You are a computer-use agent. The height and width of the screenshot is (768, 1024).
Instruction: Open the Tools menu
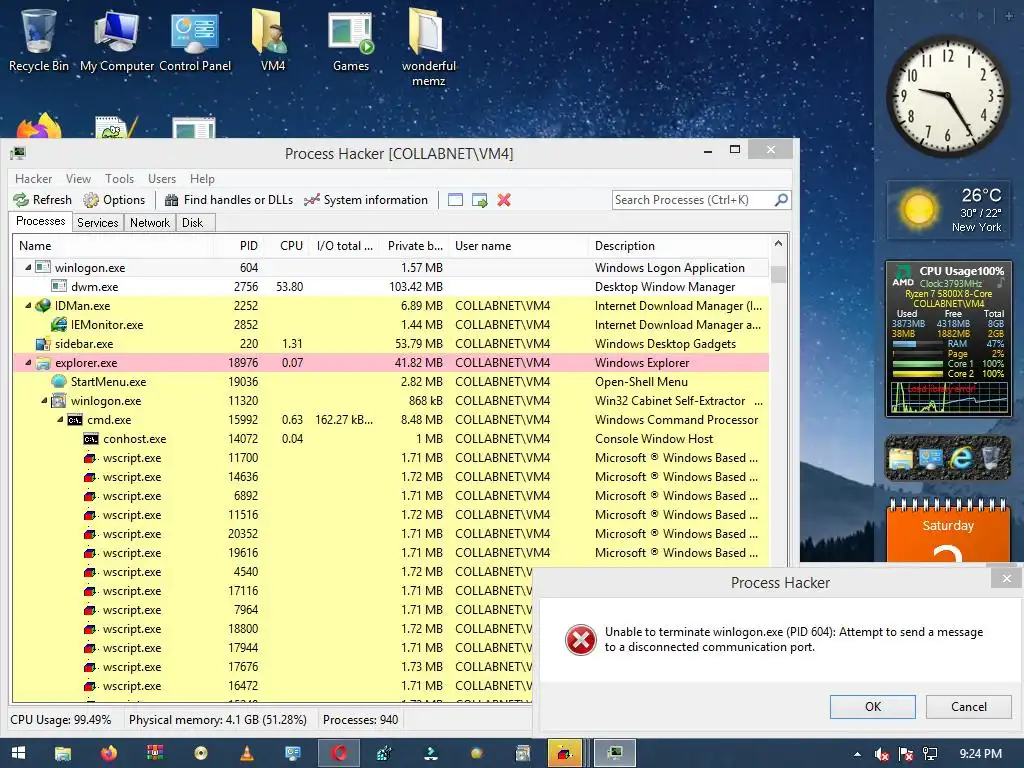[120, 178]
